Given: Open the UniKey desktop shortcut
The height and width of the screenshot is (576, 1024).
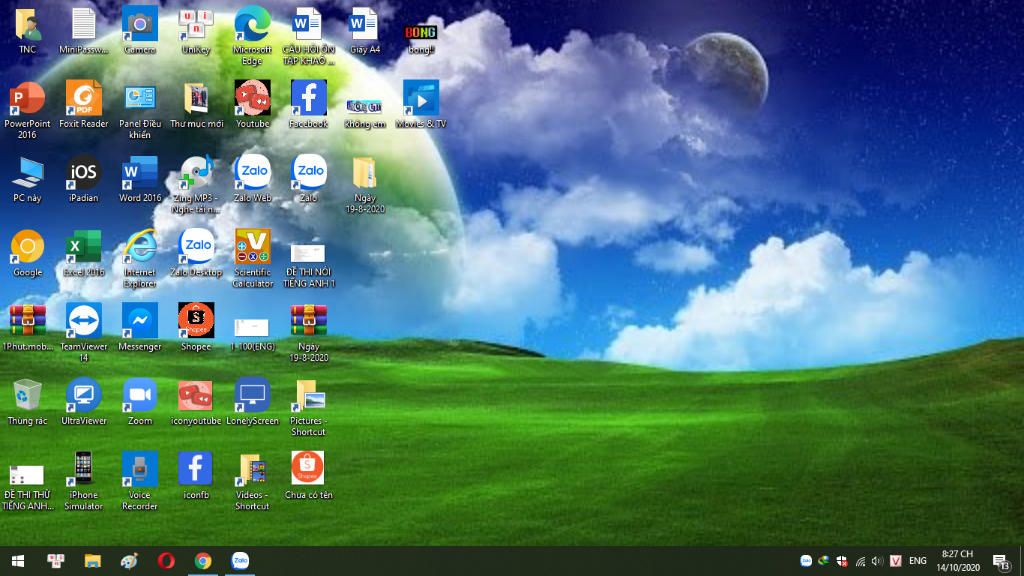Looking at the screenshot, I should click(196, 25).
